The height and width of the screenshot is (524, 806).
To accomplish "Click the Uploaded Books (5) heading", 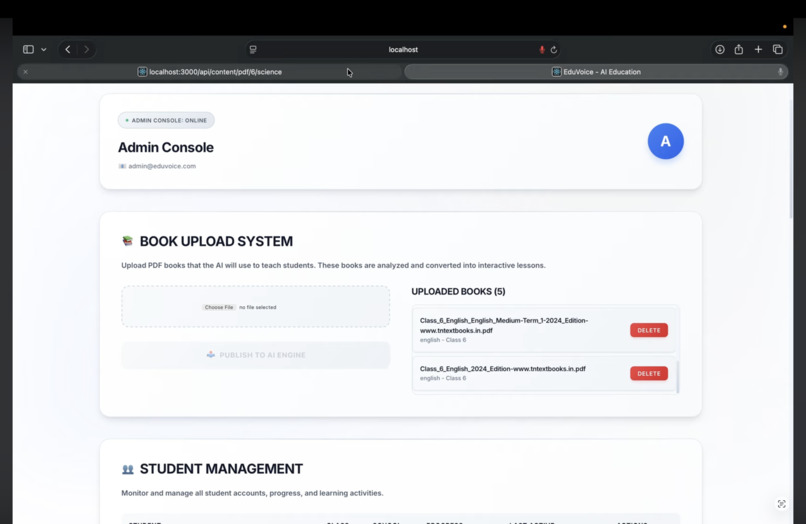I will pos(458,292).
